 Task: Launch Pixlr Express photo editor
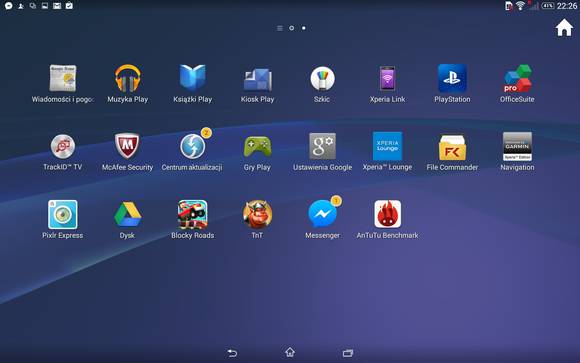point(63,214)
